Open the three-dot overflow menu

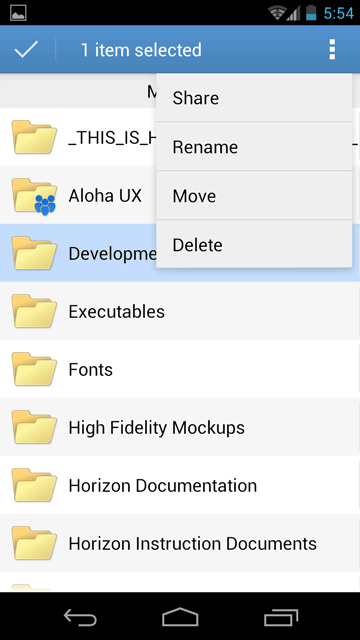(332, 50)
